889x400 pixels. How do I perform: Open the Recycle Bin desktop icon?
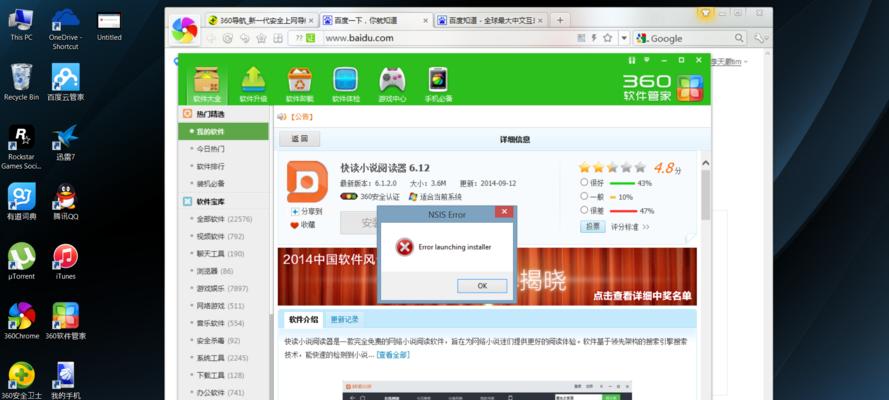[22, 82]
